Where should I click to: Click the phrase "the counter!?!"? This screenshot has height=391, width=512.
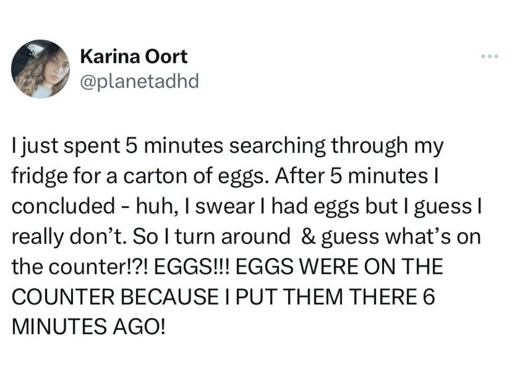tap(79, 267)
